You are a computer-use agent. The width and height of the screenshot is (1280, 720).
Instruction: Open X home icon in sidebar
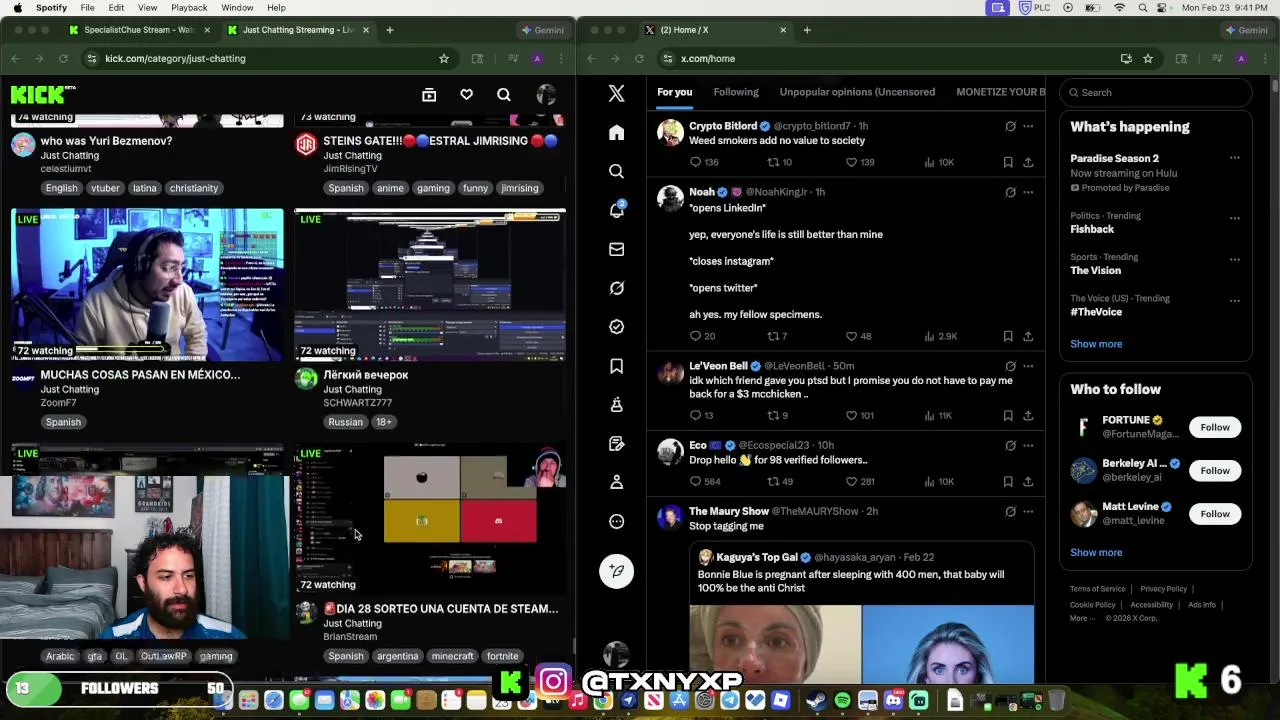pyautogui.click(x=616, y=133)
